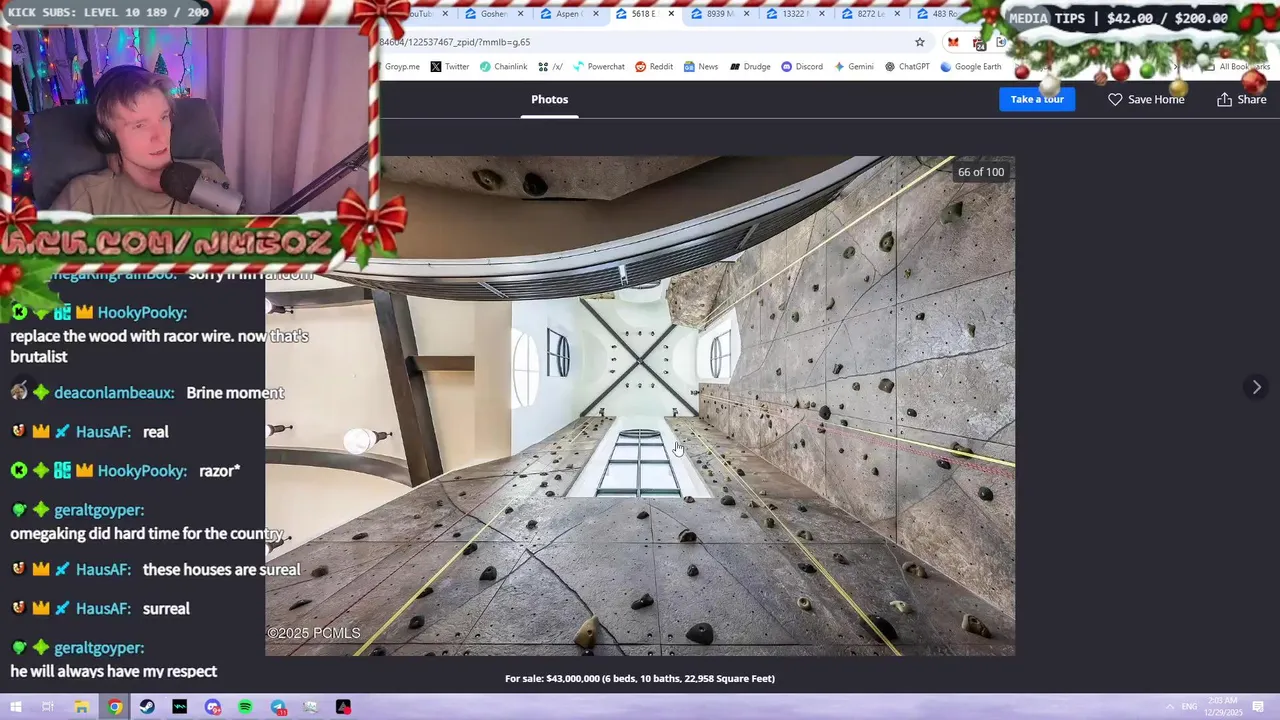Viewport: 1280px width, 720px height.
Task: Close the Aspen browser tab
Action: click(596, 14)
